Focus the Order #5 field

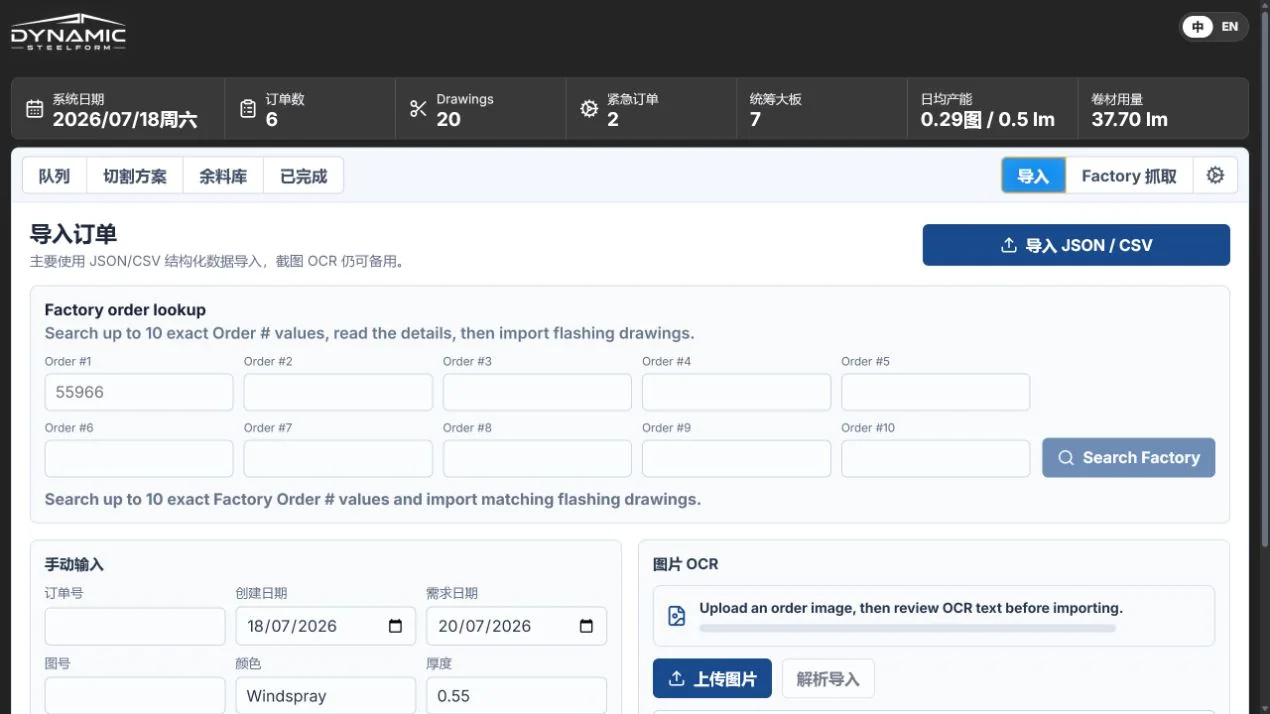click(935, 392)
